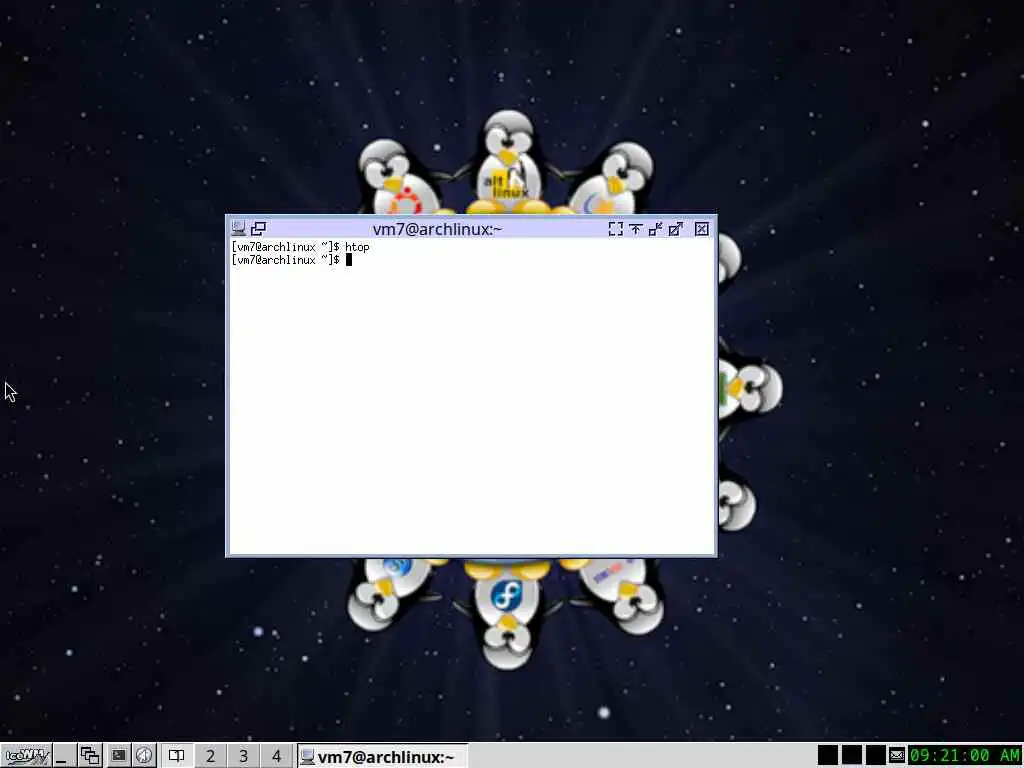The image size is (1024, 768).
Task: Click the second black system monitor applet
Action: point(852,756)
